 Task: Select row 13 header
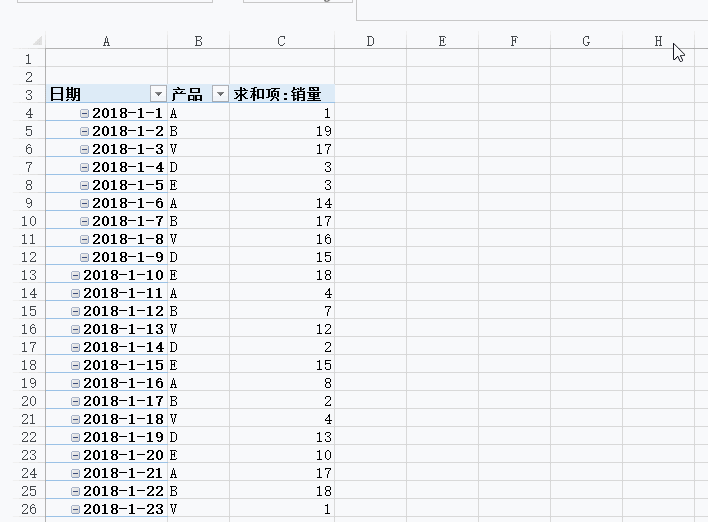pos(29,275)
